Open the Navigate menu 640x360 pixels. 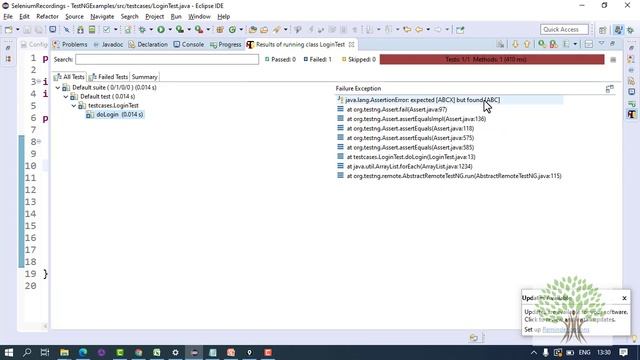tap(102, 16)
